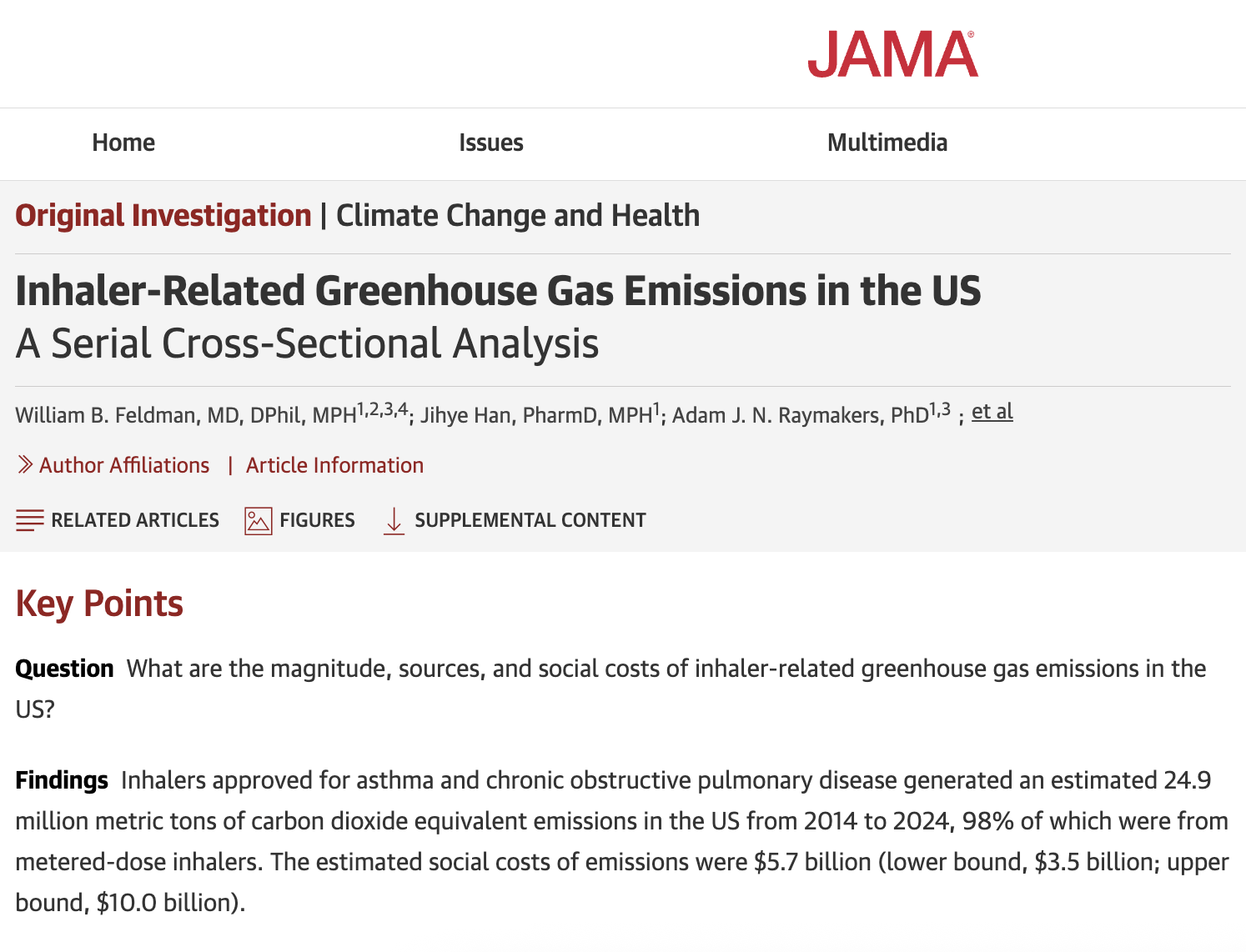This screenshot has width=1246, height=952.
Task: Click the Supplemental Content download arrow icon
Action: (x=394, y=520)
